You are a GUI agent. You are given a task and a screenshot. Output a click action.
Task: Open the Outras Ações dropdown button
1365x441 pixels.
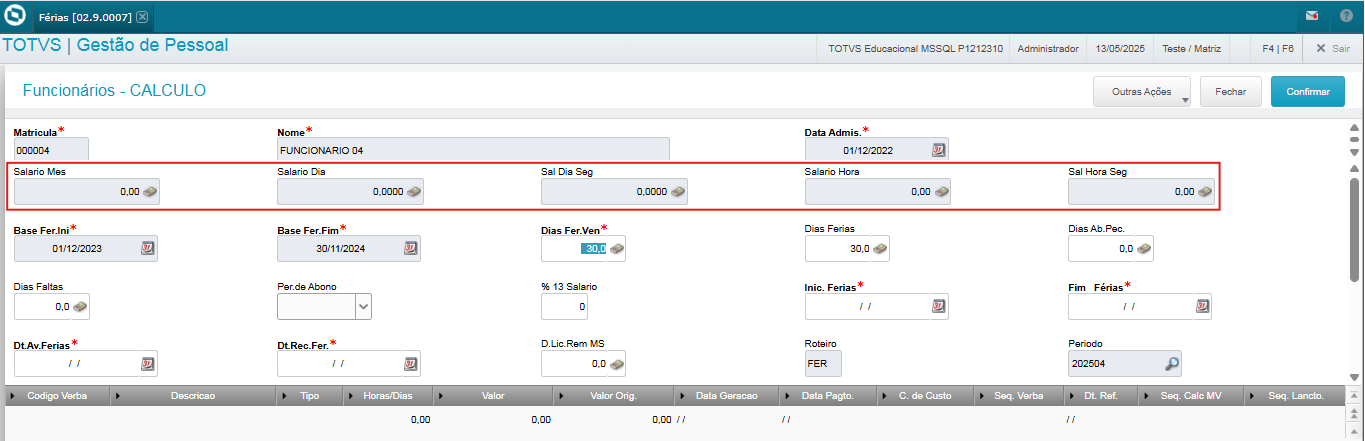[x=1142, y=91]
